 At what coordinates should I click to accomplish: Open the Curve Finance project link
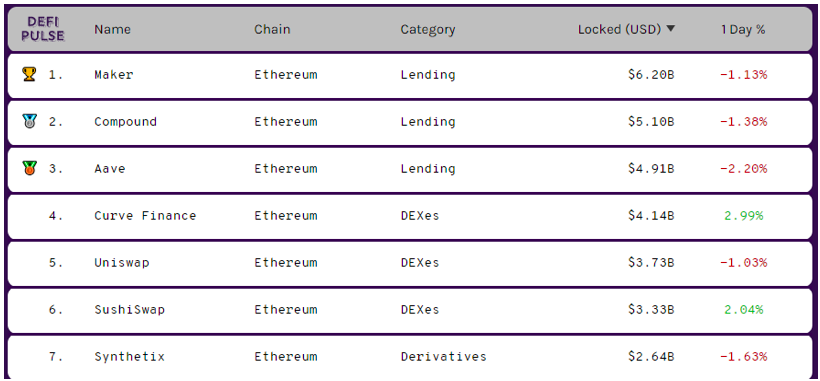point(145,215)
